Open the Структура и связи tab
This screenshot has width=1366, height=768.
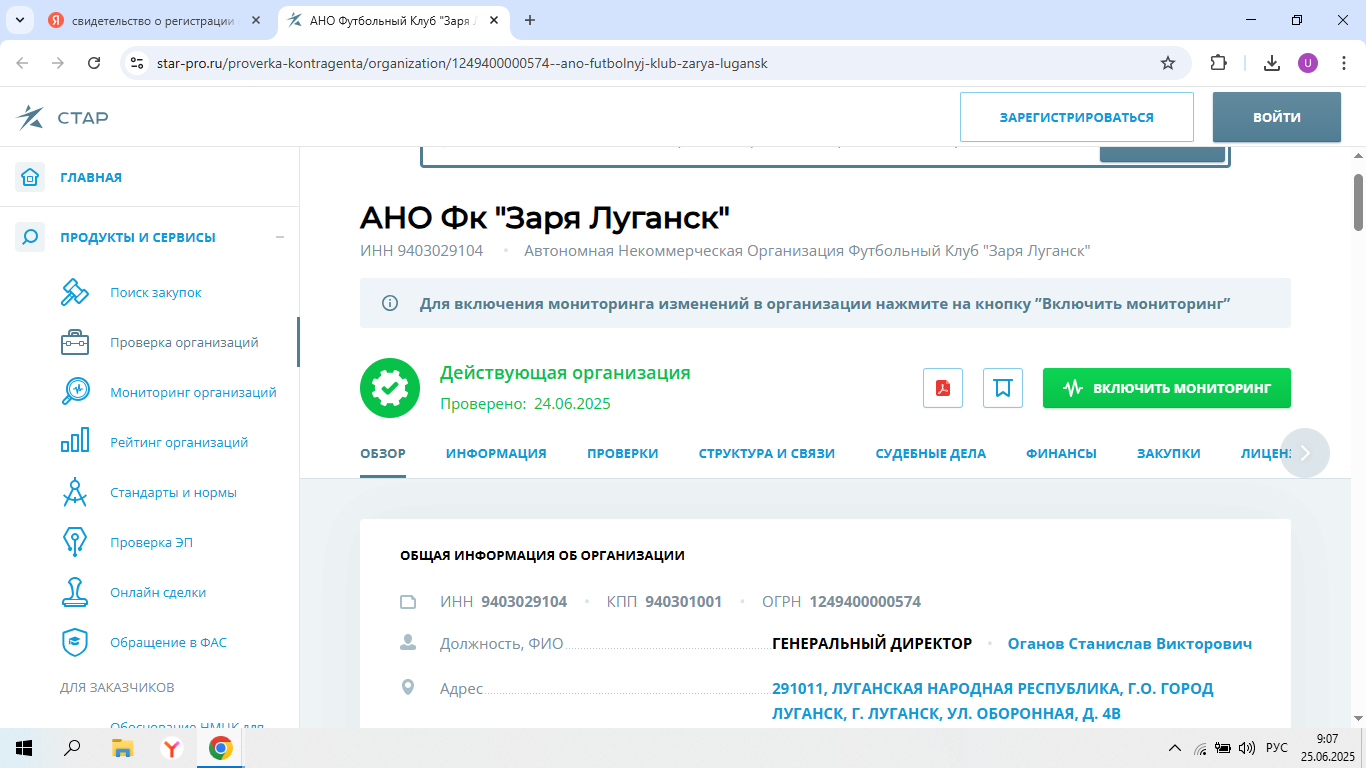pos(767,453)
